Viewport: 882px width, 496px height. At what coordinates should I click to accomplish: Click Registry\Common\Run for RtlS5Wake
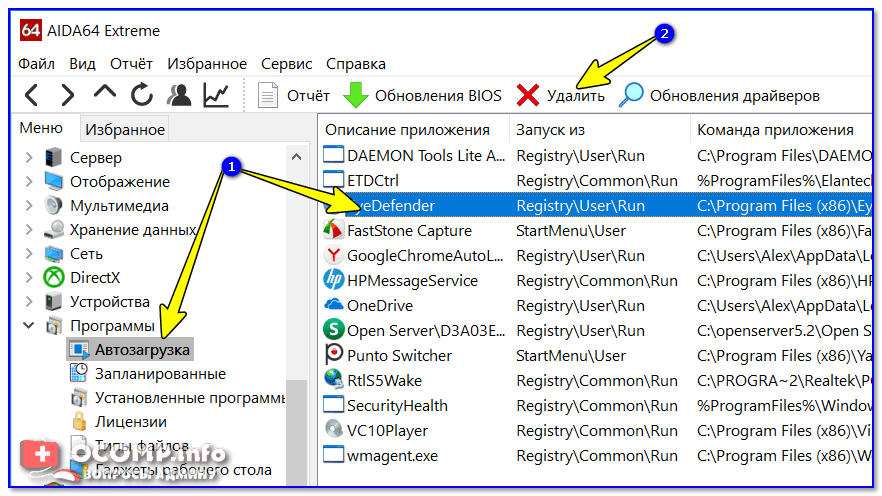(x=597, y=381)
